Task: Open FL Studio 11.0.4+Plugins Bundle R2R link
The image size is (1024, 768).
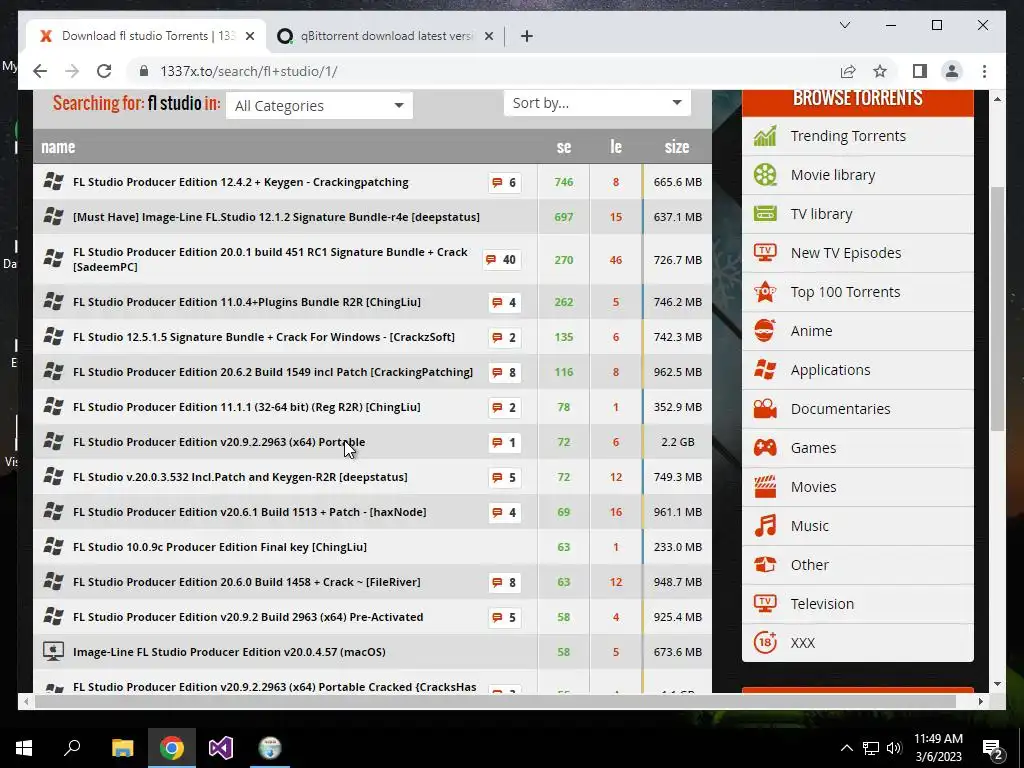Action: pyautogui.click(x=247, y=302)
